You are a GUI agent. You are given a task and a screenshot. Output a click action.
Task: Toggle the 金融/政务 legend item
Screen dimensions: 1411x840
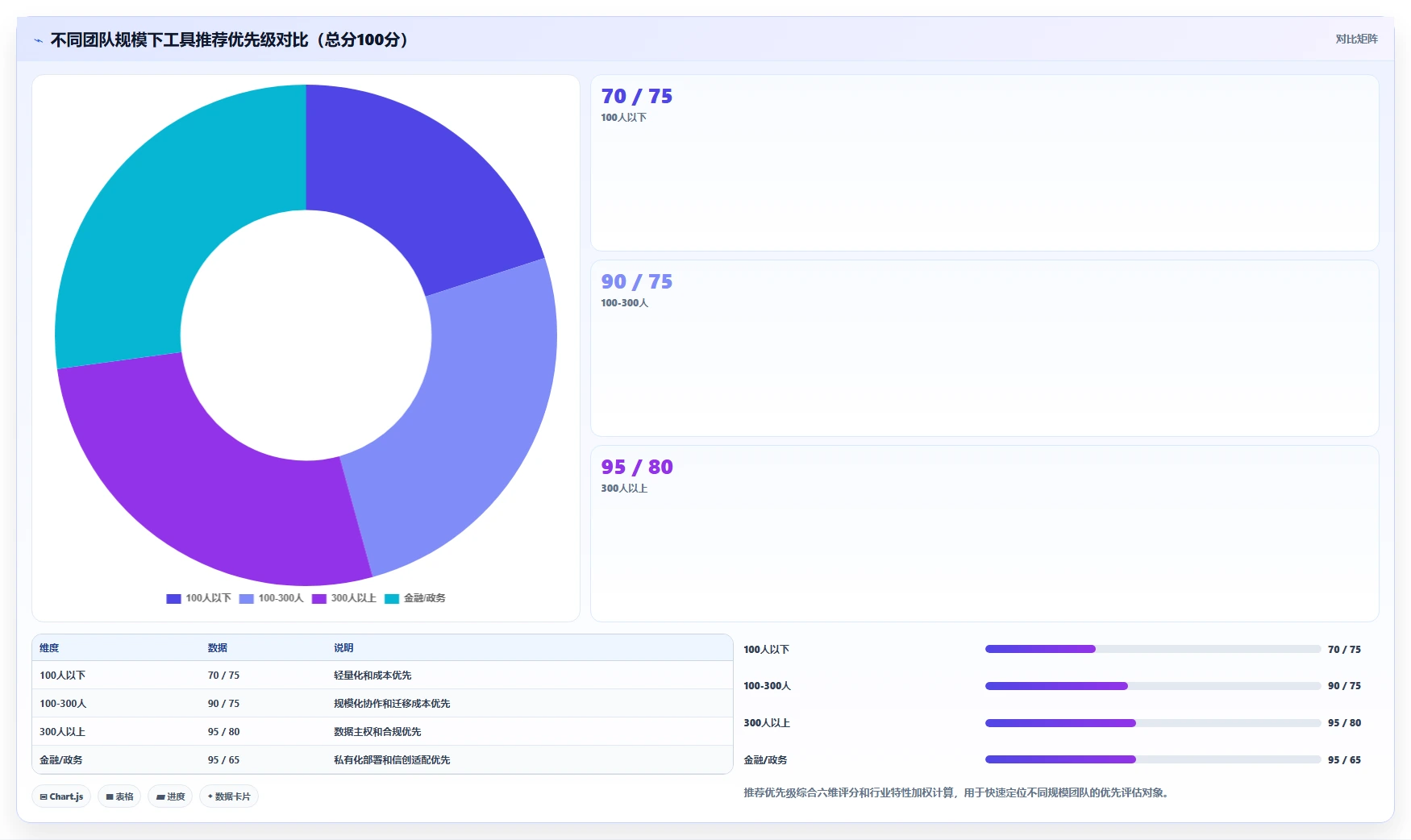(x=414, y=598)
